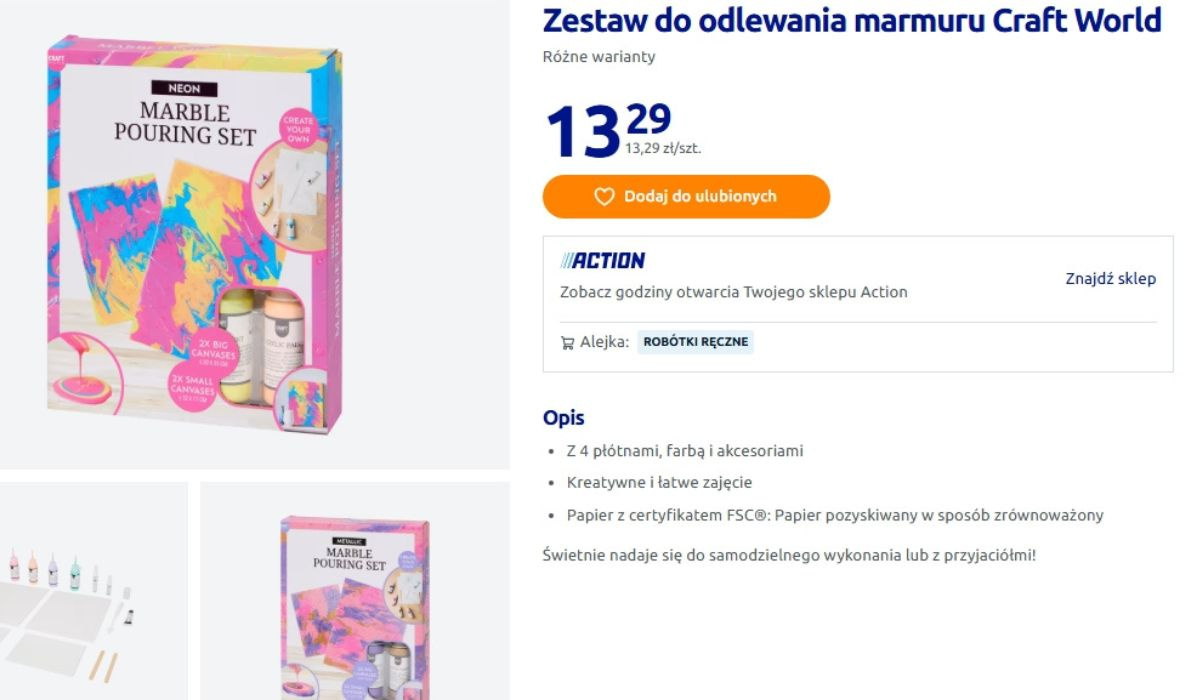Image resolution: width=1200 pixels, height=700 pixels.
Task: Click the Opis section heading
Action: click(x=563, y=418)
